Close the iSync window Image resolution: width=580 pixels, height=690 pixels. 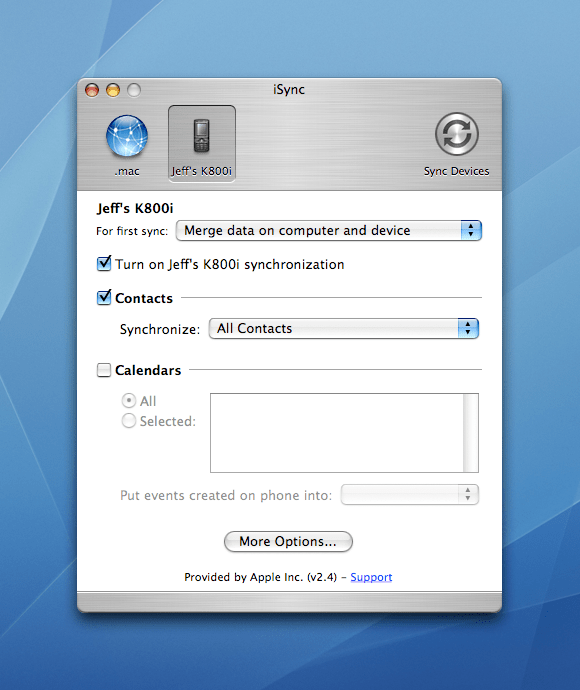coord(92,90)
